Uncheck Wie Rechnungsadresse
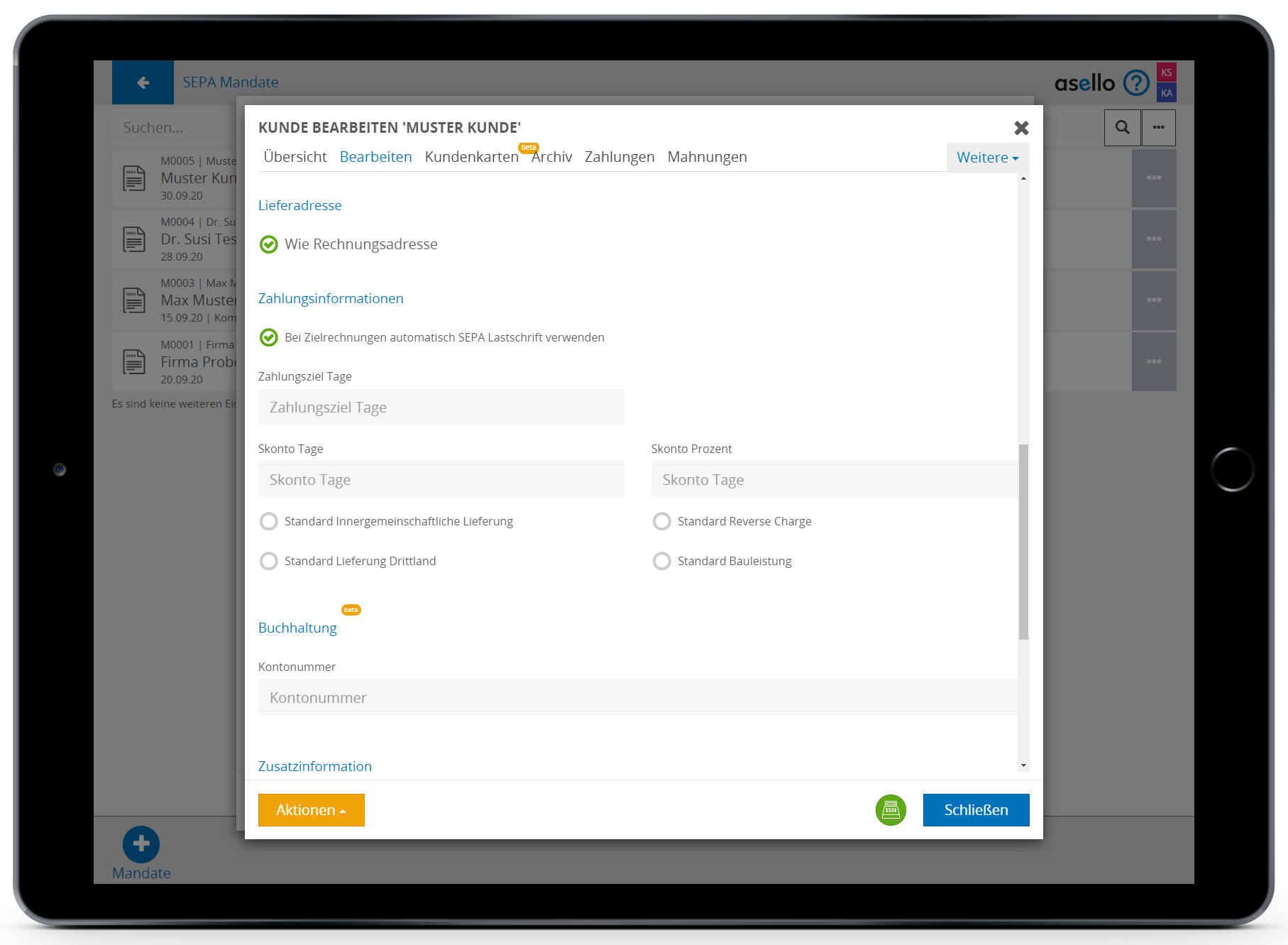Screen dimensions: 1288x945 [269, 244]
